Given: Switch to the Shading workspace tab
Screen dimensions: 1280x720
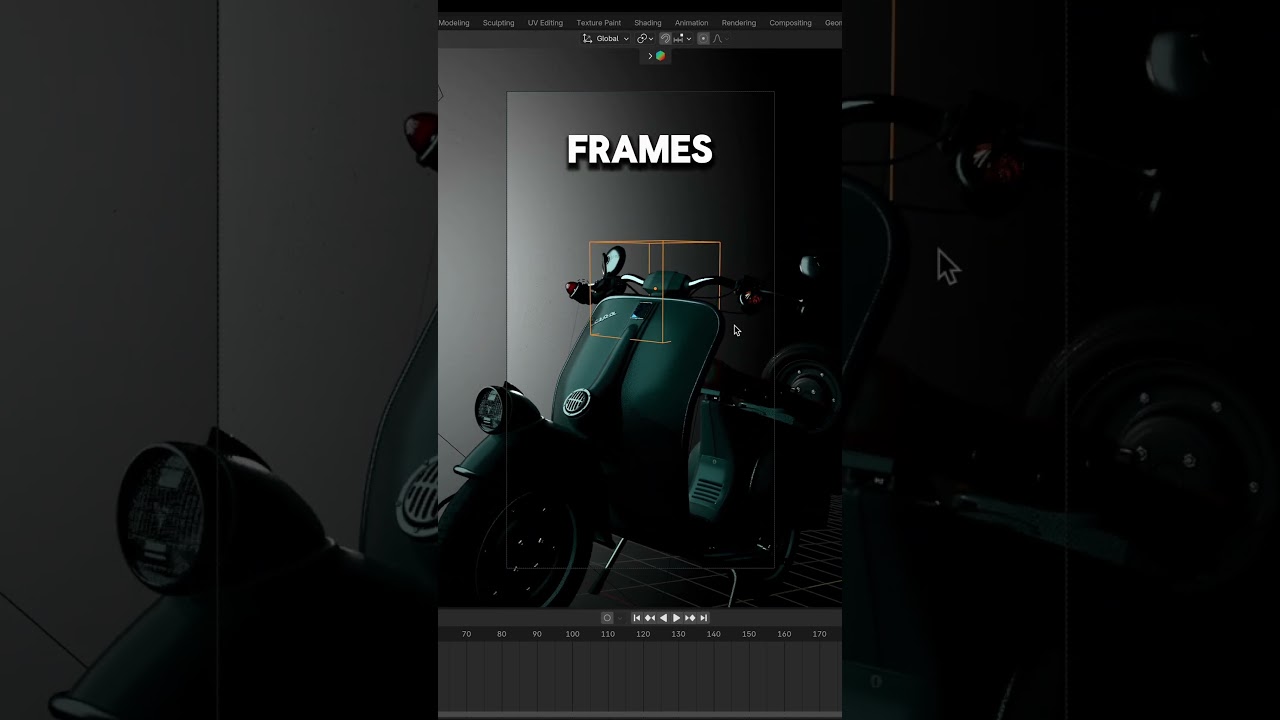Looking at the screenshot, I should (647, 23).
